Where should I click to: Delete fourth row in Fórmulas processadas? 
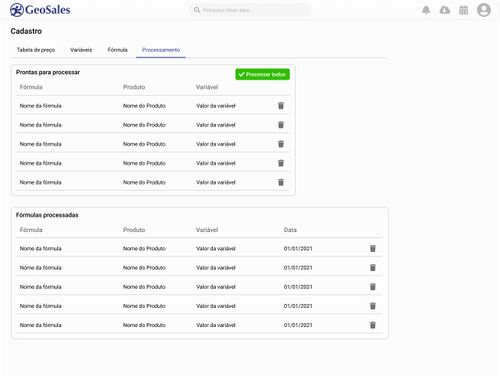click(373, 306)
